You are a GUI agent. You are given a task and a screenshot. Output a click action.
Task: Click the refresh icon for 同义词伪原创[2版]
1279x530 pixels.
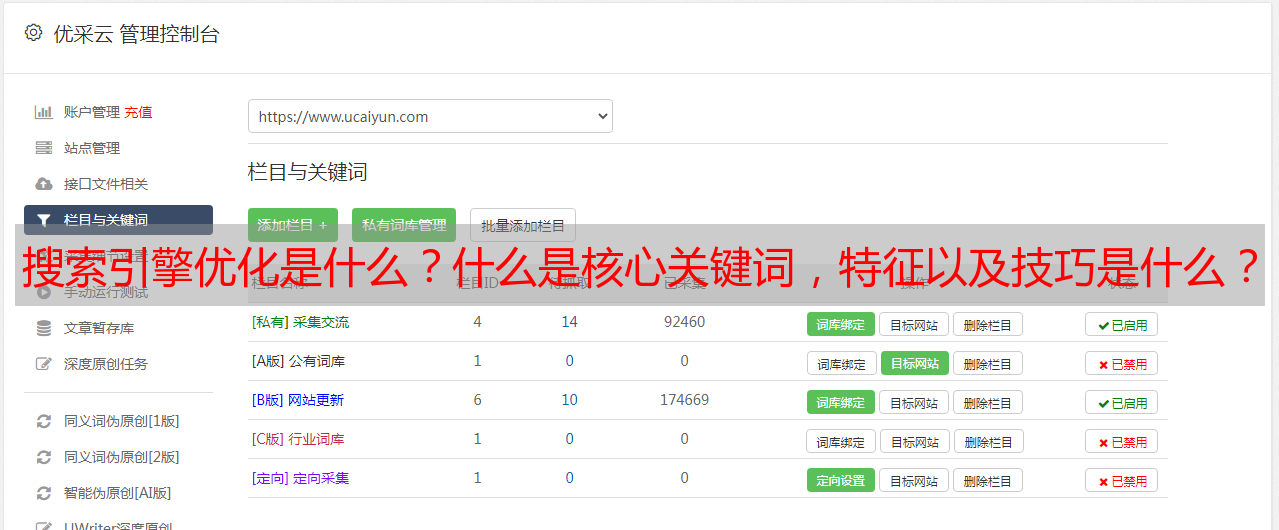[x=43, y=457]
